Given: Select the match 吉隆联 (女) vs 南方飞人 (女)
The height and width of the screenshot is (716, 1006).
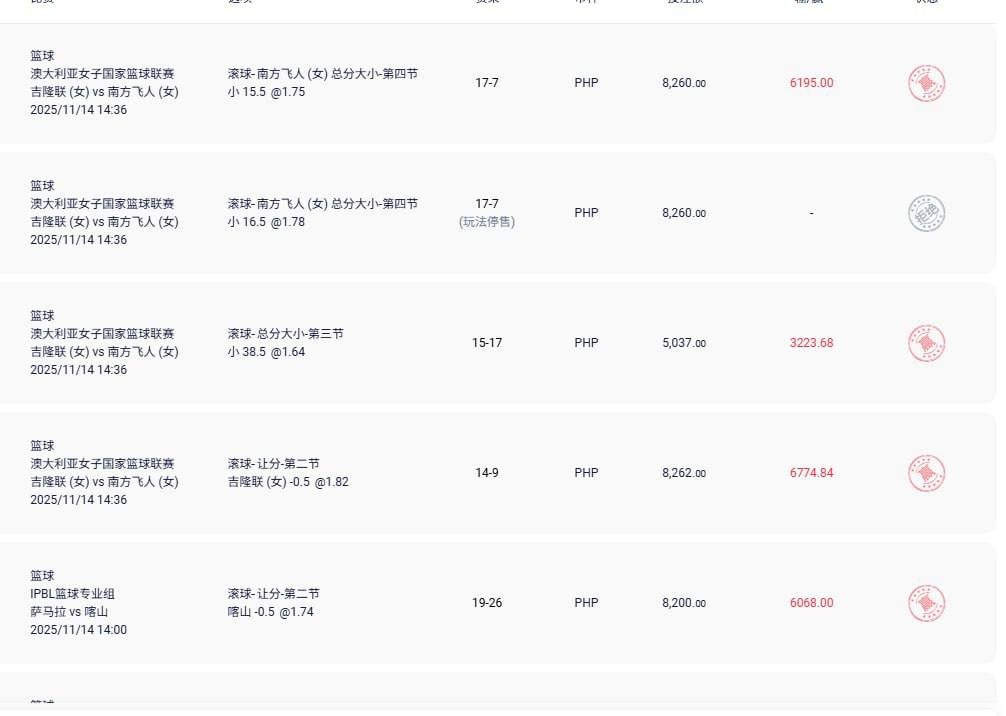Looking at the screenshot, I should (x=104, y=92).
